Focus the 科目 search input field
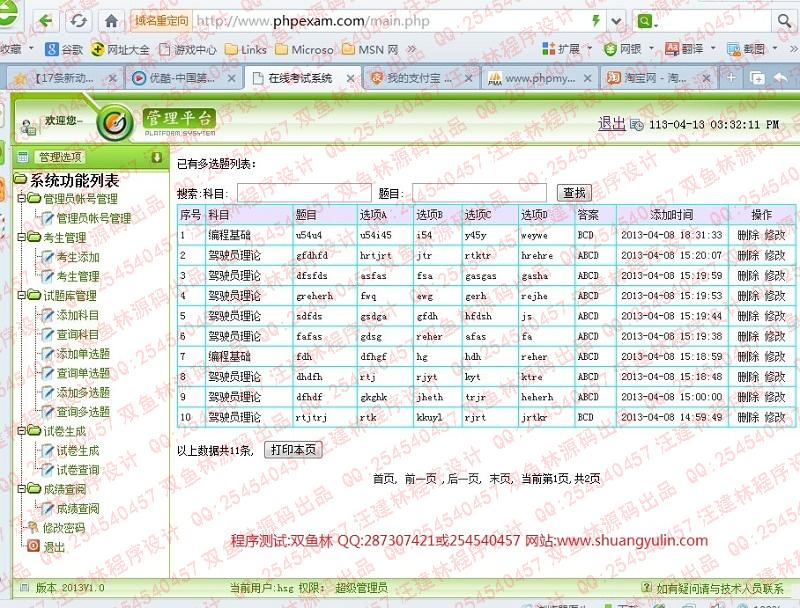This screenshot has height=608, width=800. click(304, 193)
